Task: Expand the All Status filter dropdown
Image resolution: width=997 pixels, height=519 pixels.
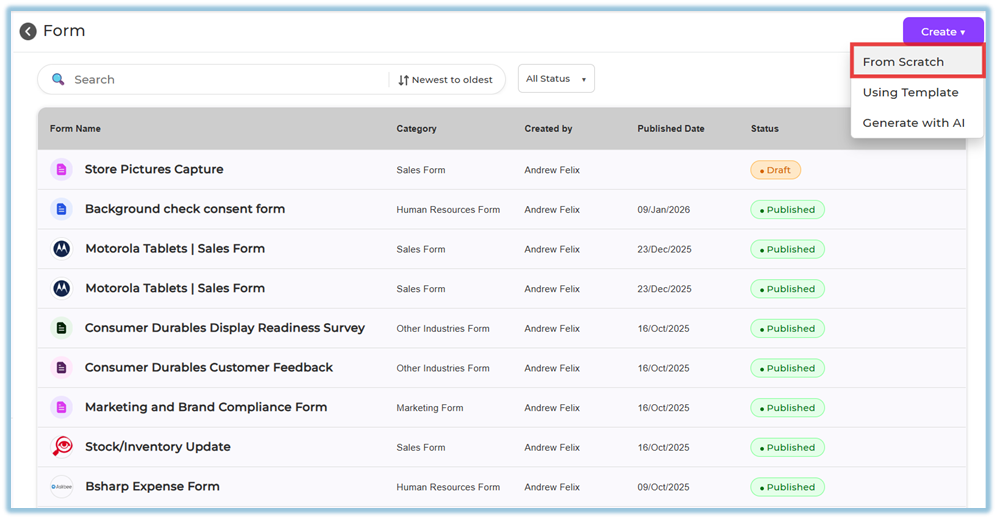Action: [556, 79]
